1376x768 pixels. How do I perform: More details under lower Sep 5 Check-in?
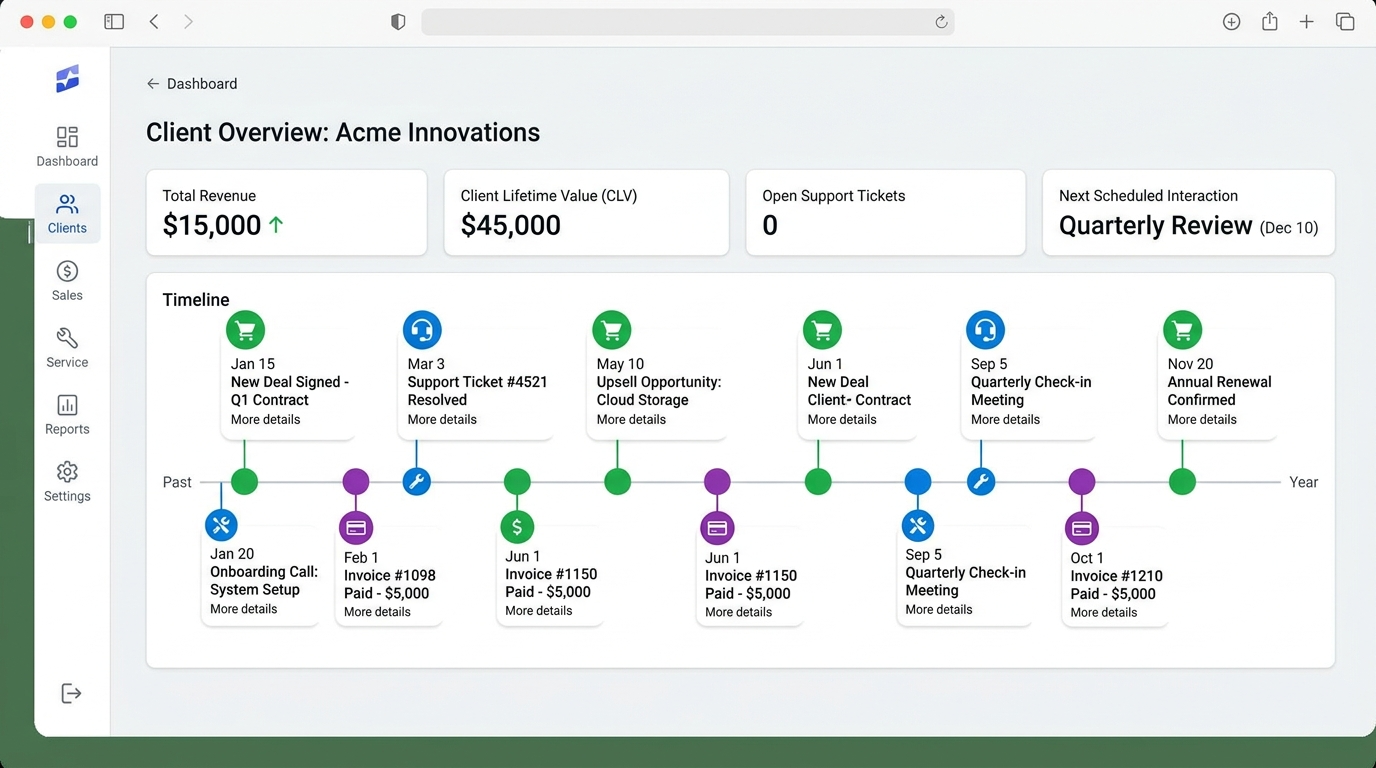click(x=939, y=610)
